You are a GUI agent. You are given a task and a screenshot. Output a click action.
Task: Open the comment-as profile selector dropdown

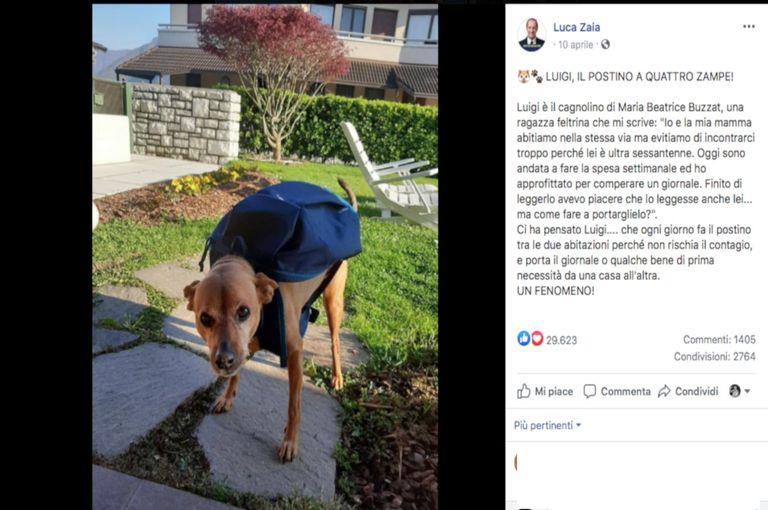click(x=740, y=391)
